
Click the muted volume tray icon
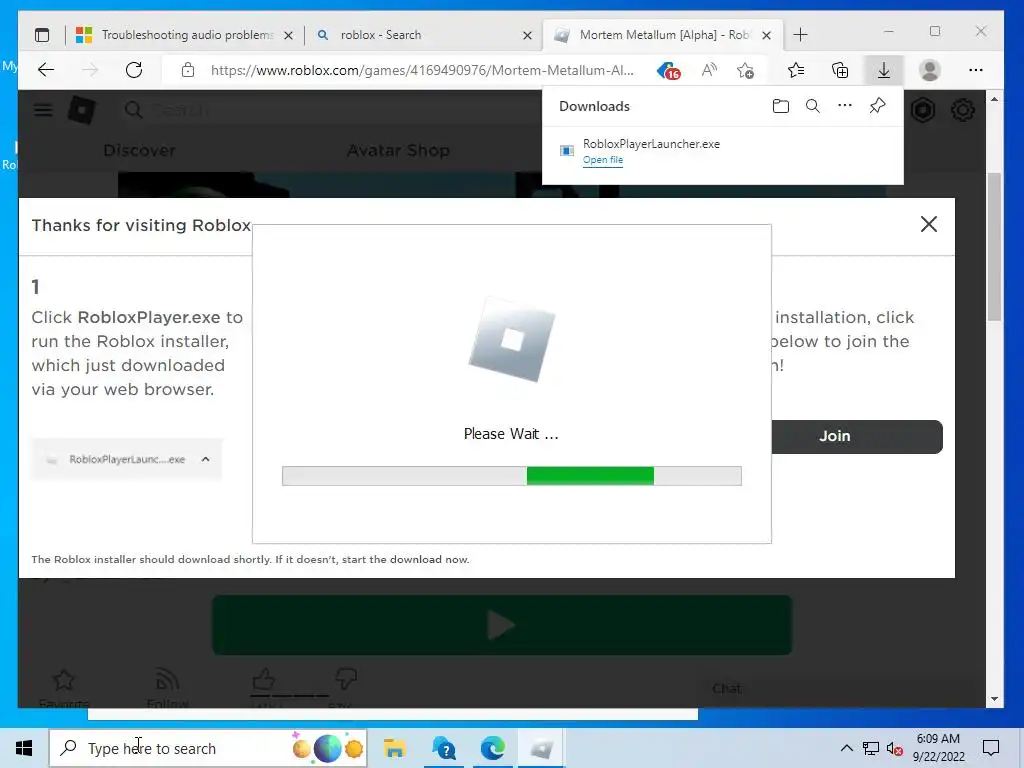(x=894, y=748)
